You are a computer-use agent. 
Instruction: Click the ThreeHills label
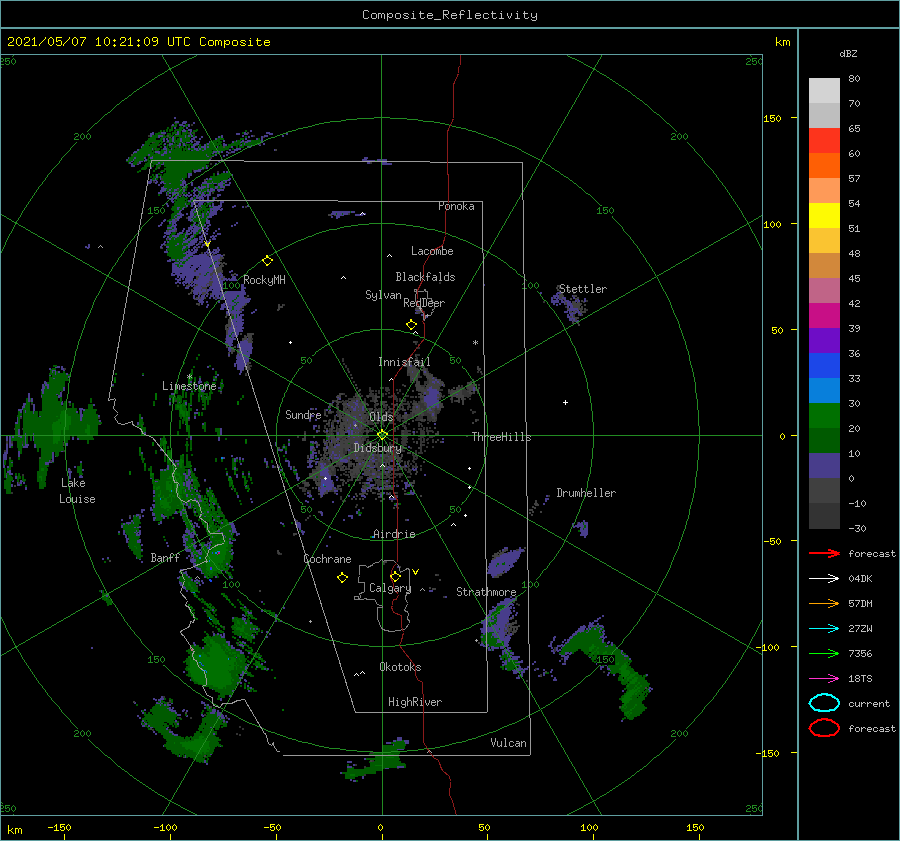pyautogui.click(x=502, y=437)
